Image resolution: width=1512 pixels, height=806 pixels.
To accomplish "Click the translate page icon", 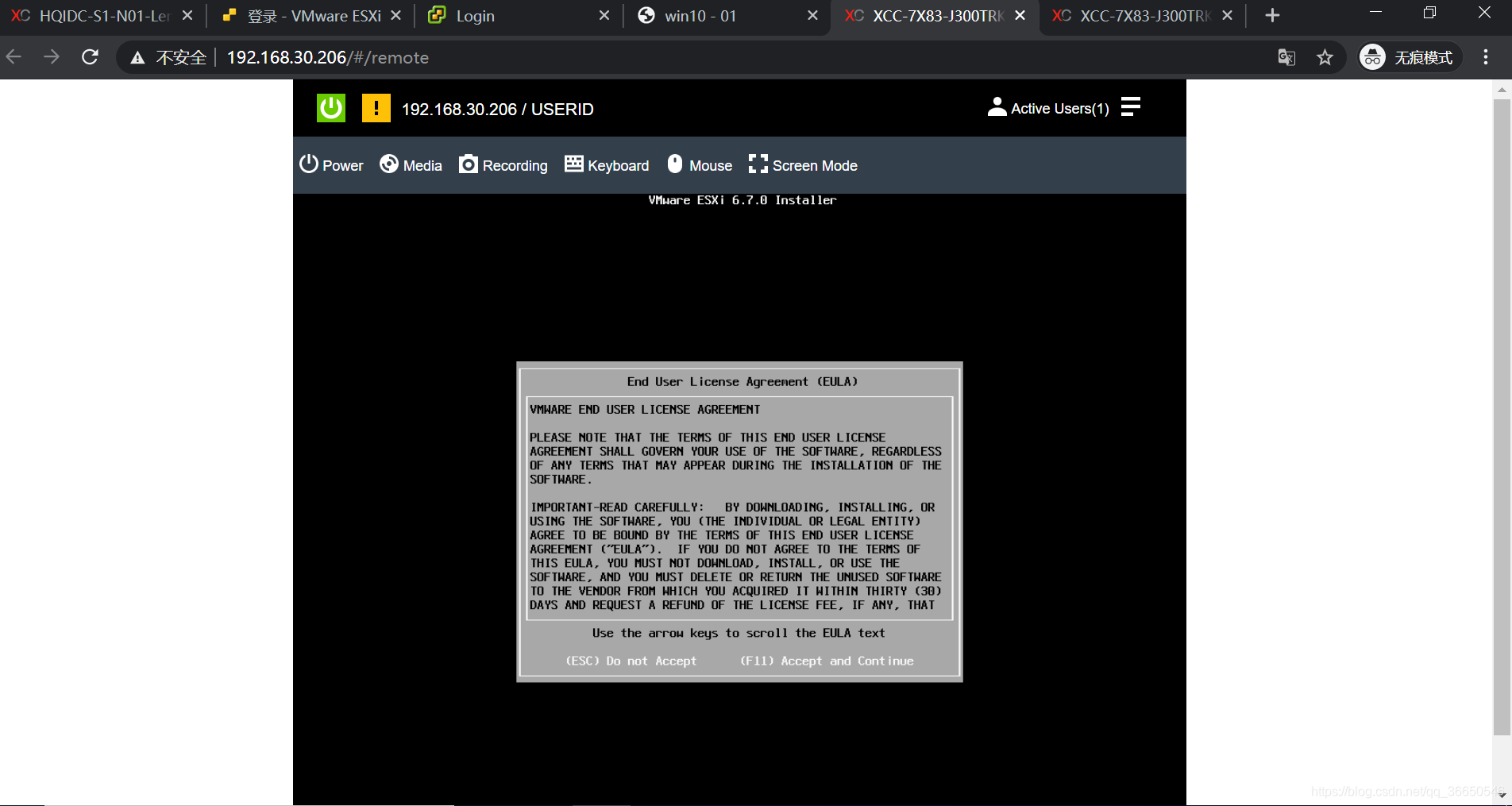I will 1286,57.
